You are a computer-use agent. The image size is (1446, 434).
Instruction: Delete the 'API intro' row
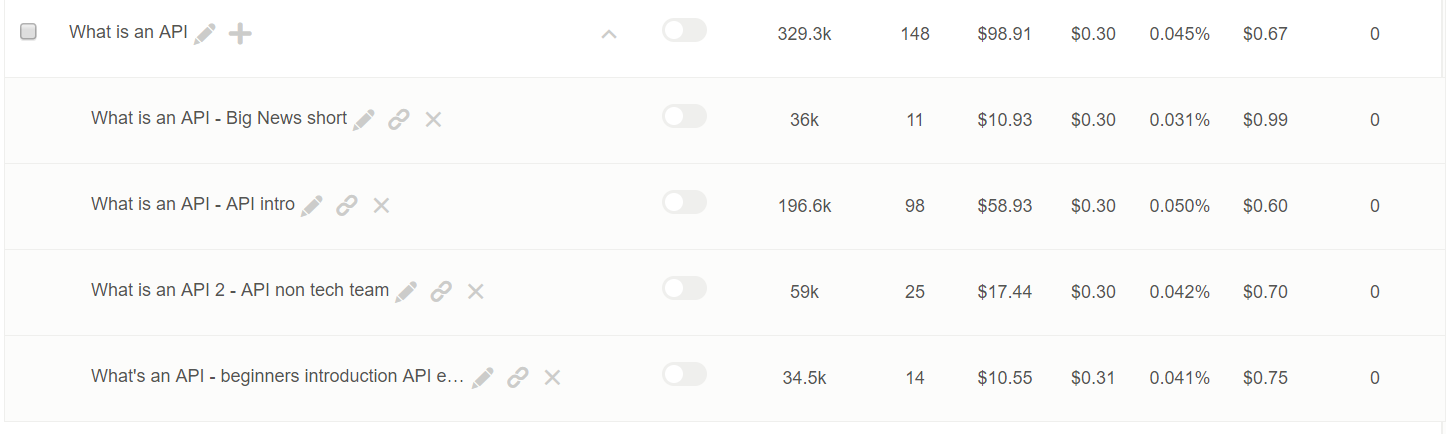pos(381,206)
